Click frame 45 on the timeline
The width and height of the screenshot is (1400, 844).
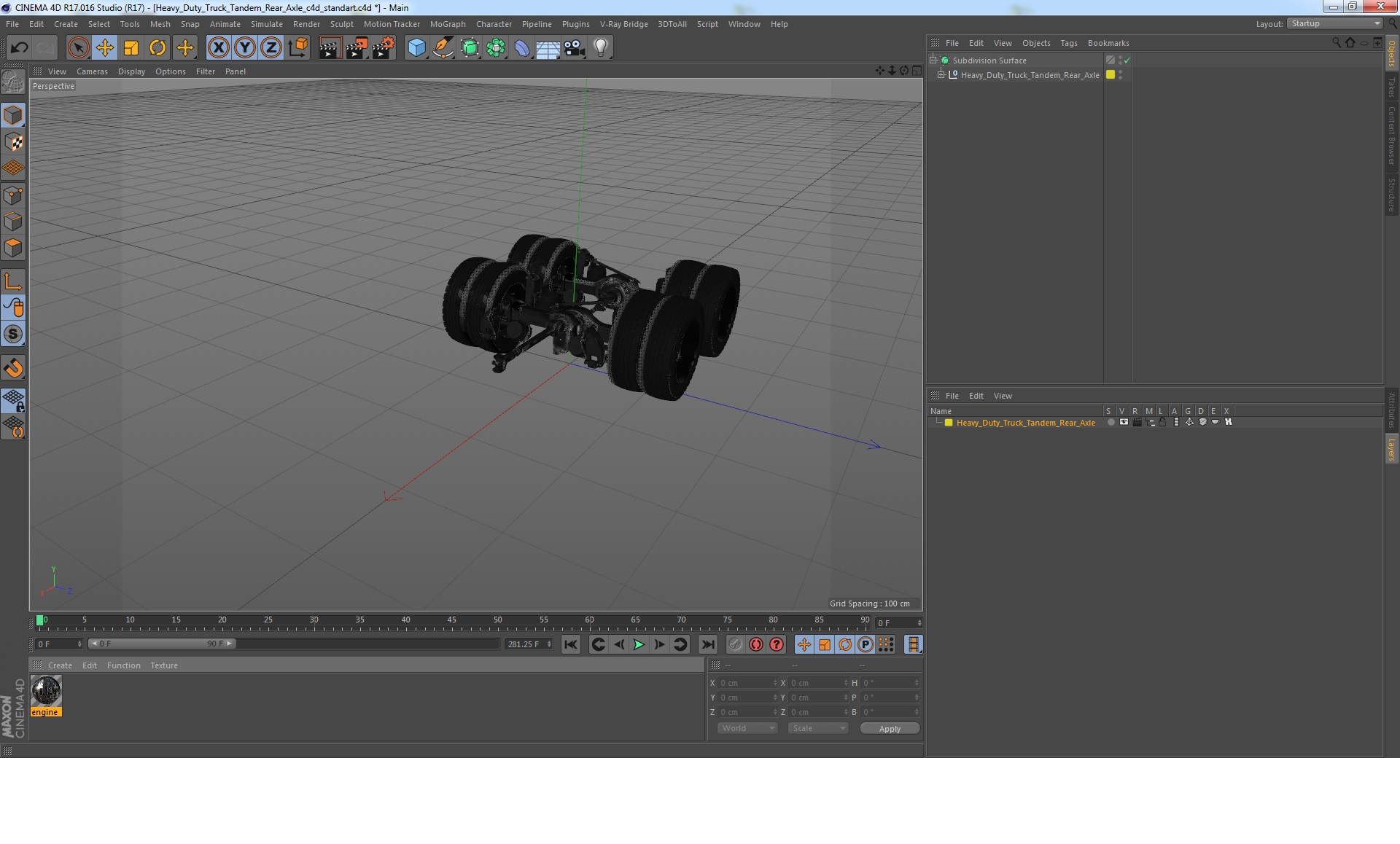pyautogui.click(x=451, y=620)
